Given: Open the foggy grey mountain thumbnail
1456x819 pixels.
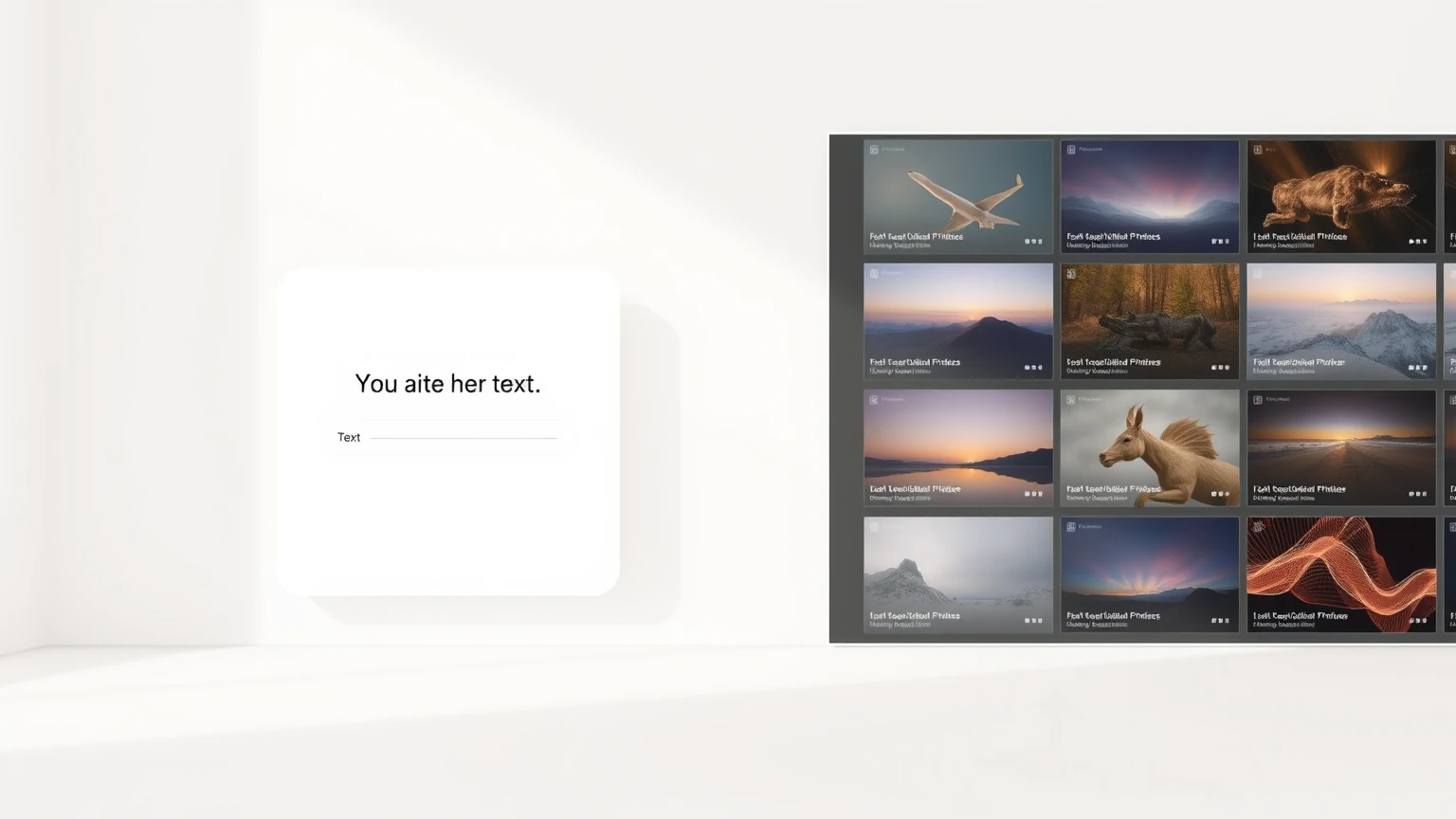Looking at the screenshot, I should point(958,574).
